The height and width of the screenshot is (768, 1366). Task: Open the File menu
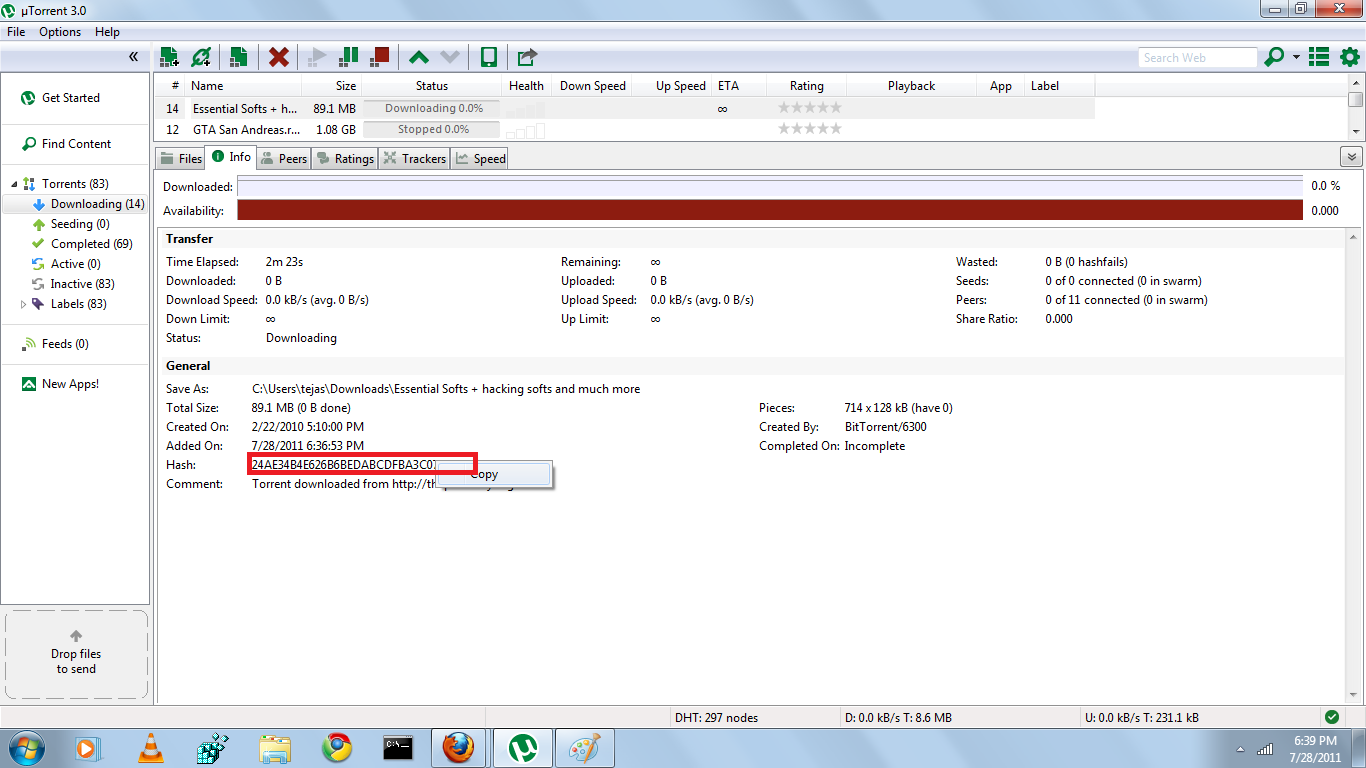pos(16,32)
